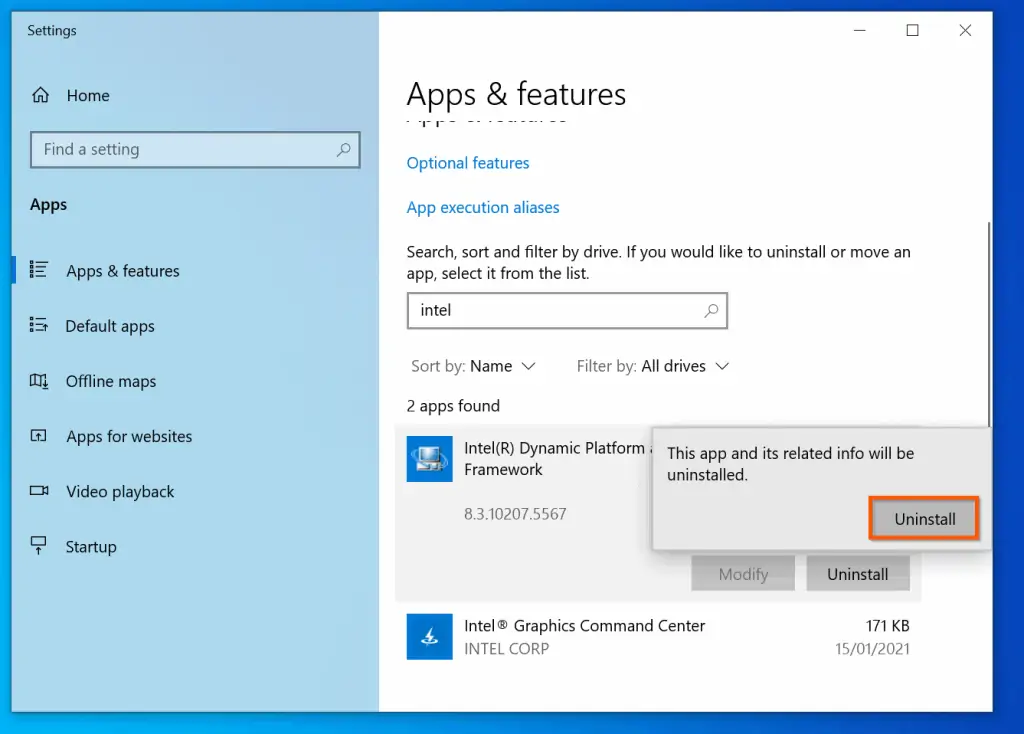Click the Home icon in sidebar
The width and height of the screenshot is (1024, 734).
[40, 96]
